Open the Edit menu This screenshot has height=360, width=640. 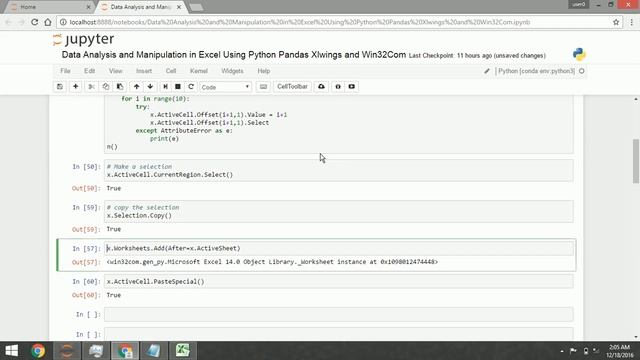pos(89,71)
